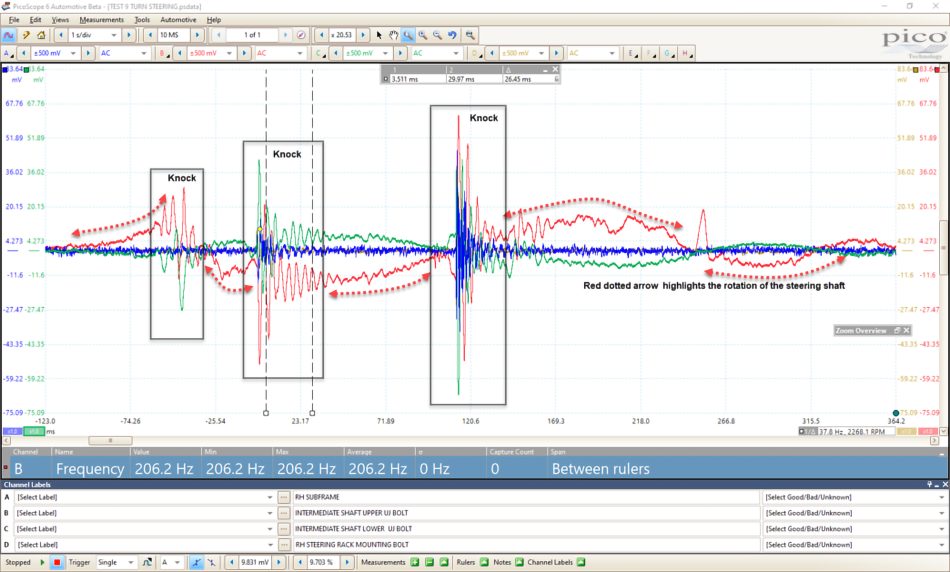
Task: Open the home startup settings icon
Action: tap(41, 35)
